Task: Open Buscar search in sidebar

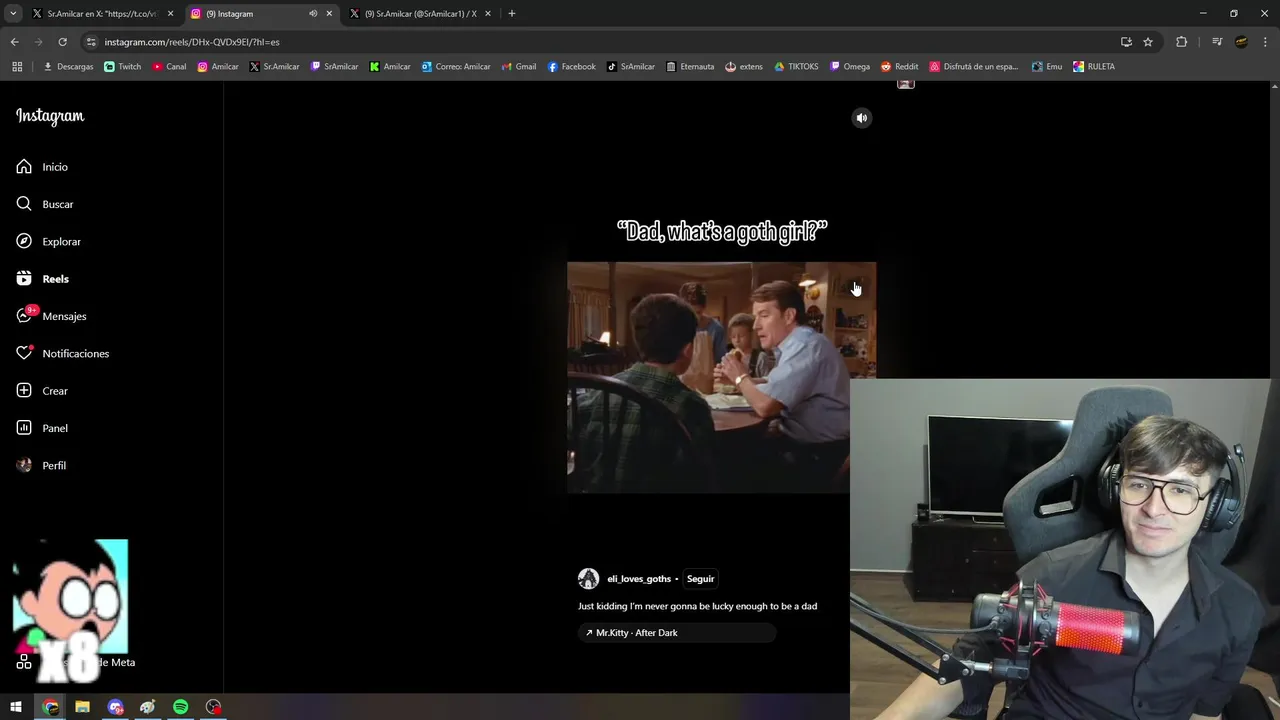Action: [45, 204]
